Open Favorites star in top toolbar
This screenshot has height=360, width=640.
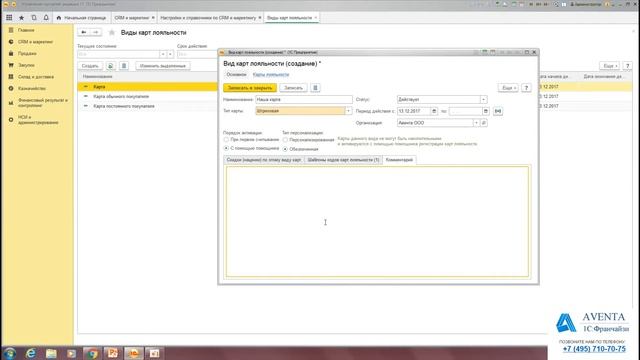coord(21,18)
